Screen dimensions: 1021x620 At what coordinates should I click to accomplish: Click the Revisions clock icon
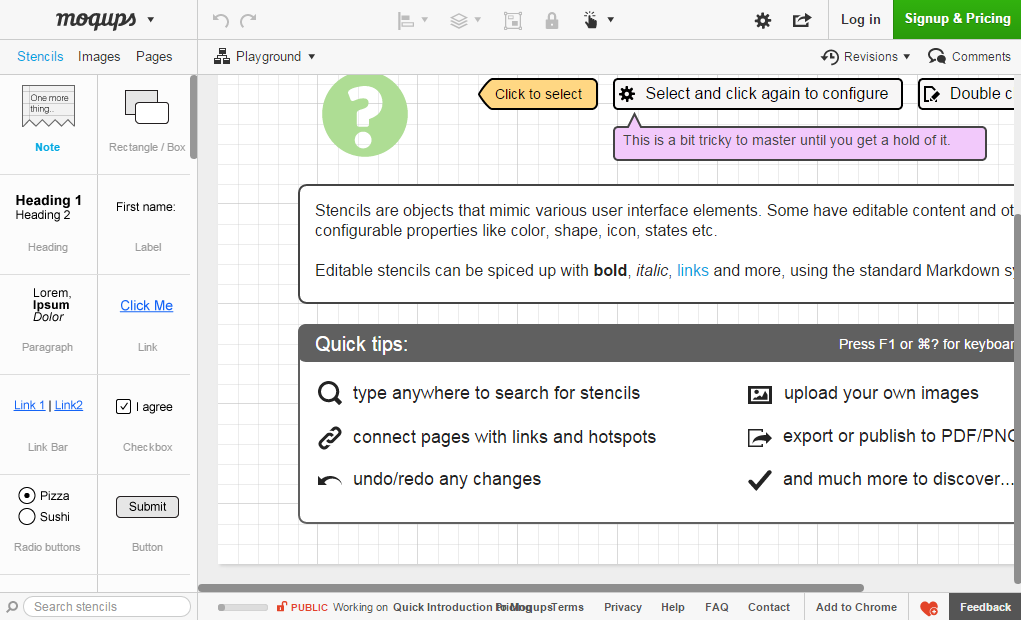coord(830,57)
